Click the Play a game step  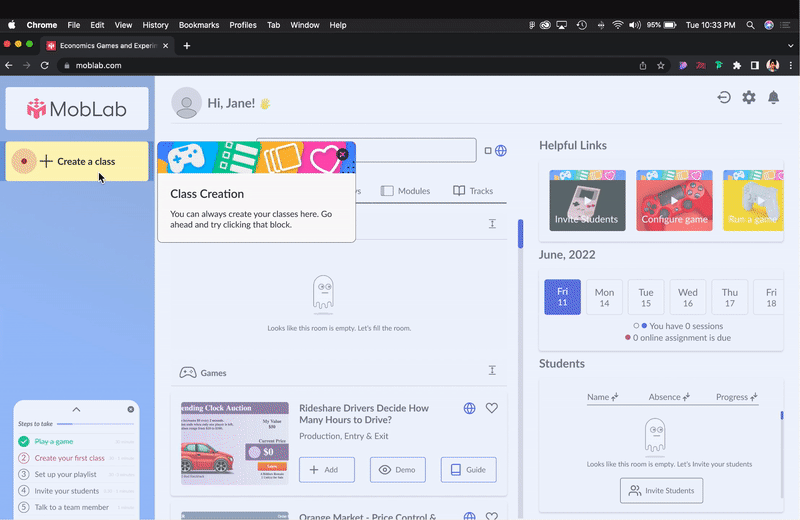54,441
